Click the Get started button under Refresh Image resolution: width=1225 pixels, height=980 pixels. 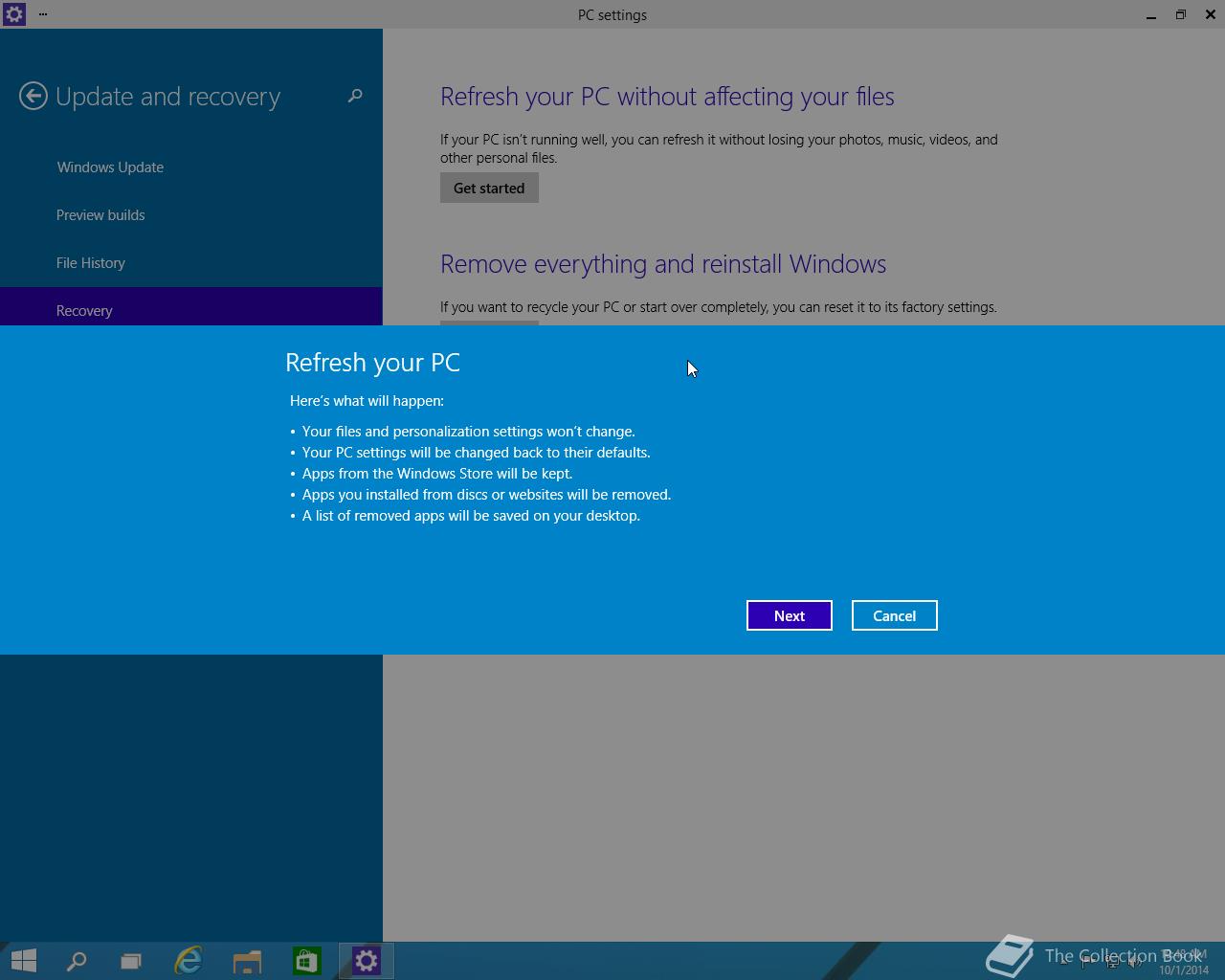pyautogui.click(x=489, y=188)
